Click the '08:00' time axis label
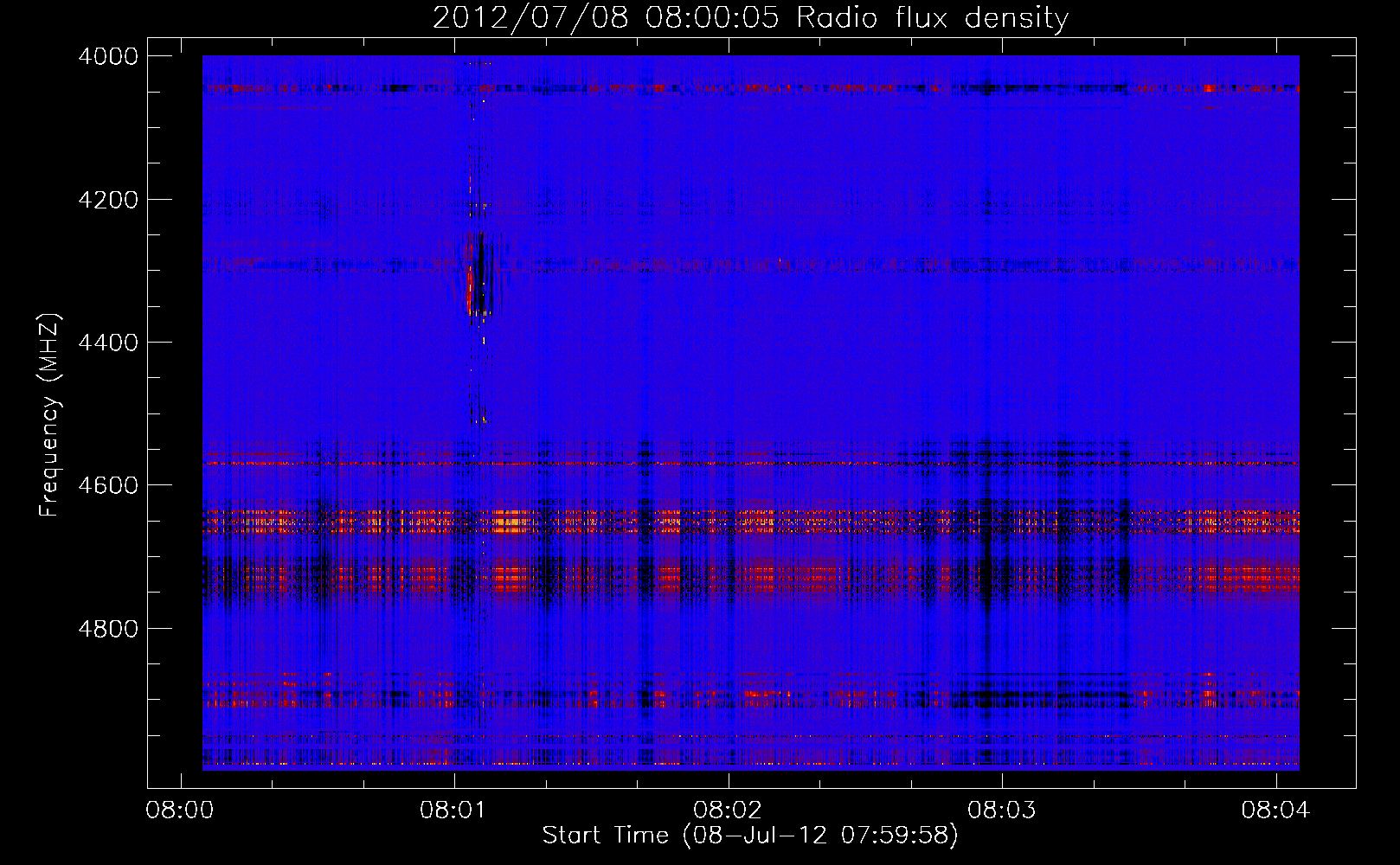The width and height of the screenshot is (1400, 865). click(x=181, y=811)
